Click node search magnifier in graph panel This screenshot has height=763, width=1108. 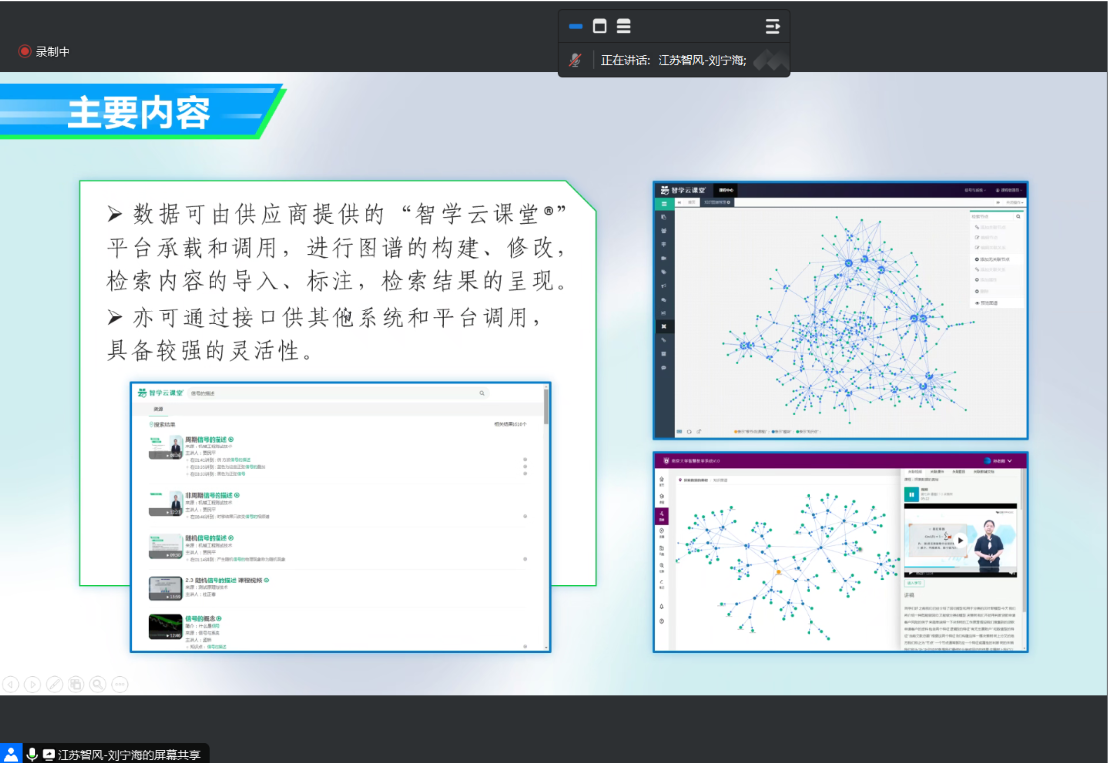(1018, 216)
